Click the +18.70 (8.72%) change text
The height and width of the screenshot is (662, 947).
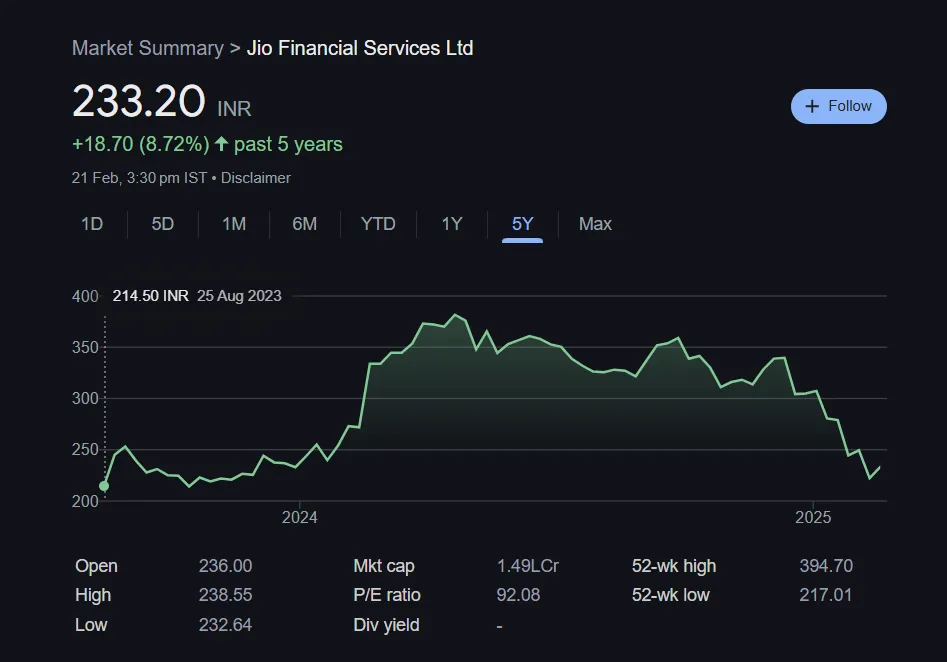click(x=141, y=144)
